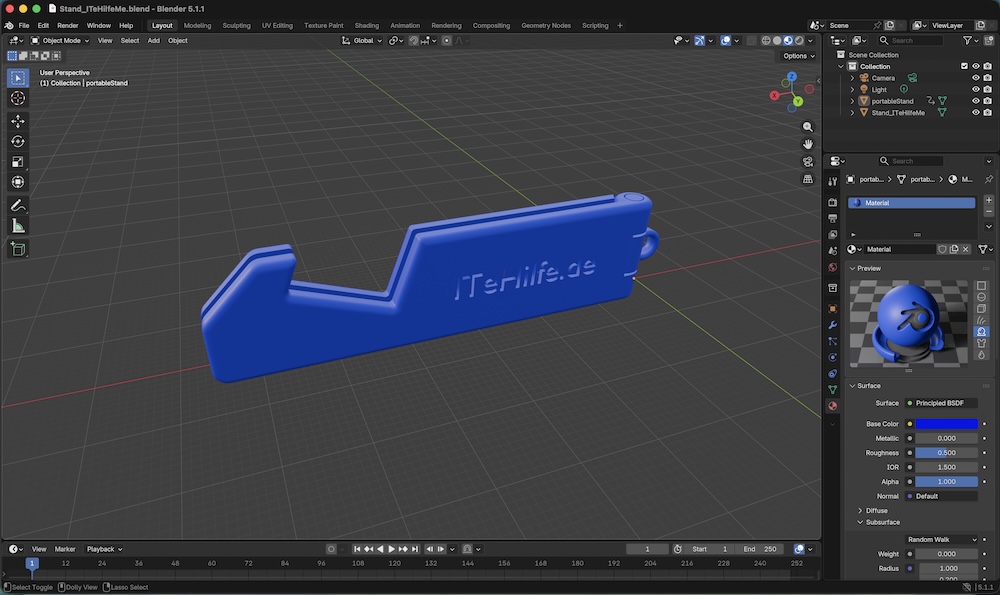1000x595 pixels.
Task: Jump to the timeline start frame
Action: click(x=357, y=549)
